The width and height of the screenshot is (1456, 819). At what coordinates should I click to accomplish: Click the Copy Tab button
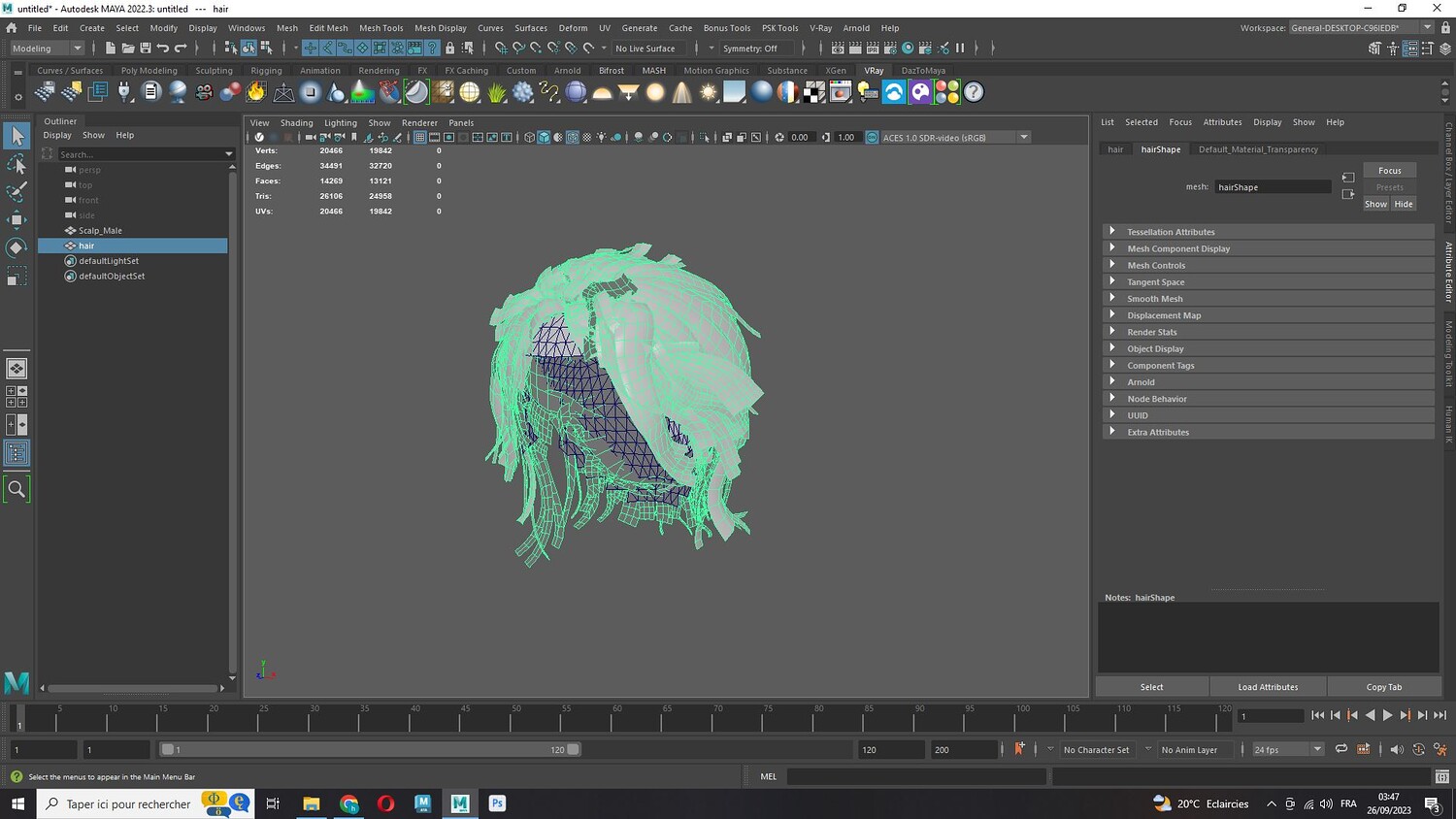tap(1383, 687)
